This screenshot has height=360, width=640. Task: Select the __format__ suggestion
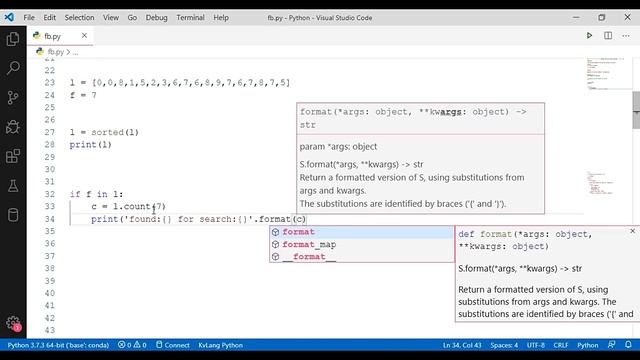click(x=362, y=257)
